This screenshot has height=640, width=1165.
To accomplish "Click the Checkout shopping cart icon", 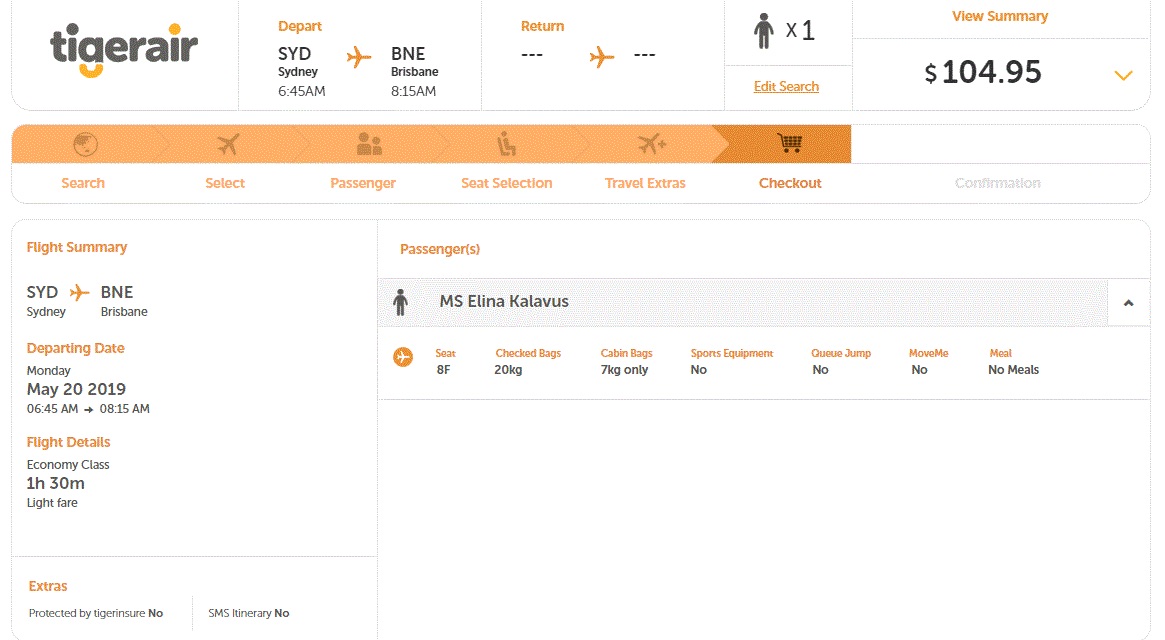I will [790, 143].
